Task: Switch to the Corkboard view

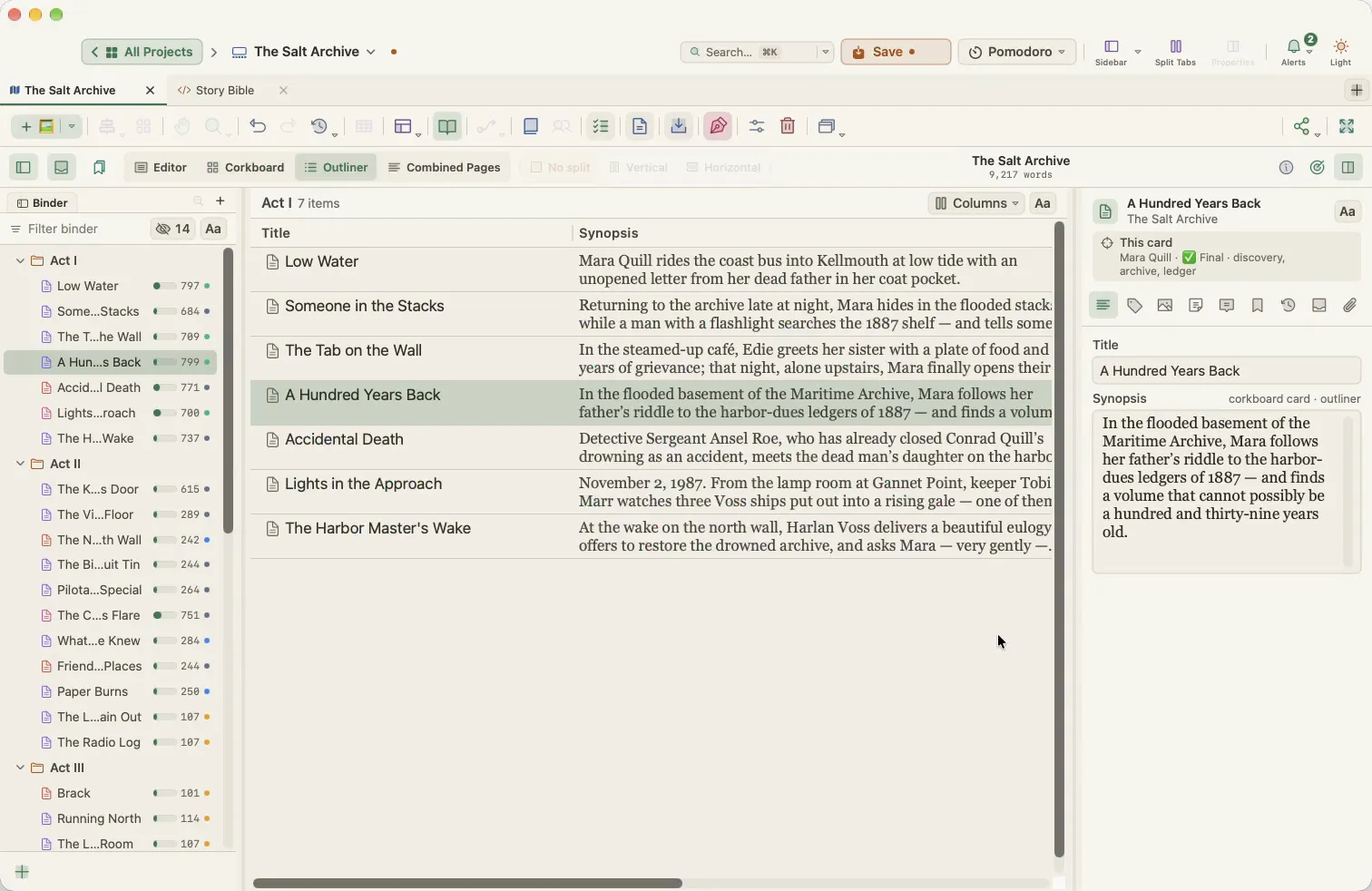Action: pyautogui.click(x=246, y=168)
